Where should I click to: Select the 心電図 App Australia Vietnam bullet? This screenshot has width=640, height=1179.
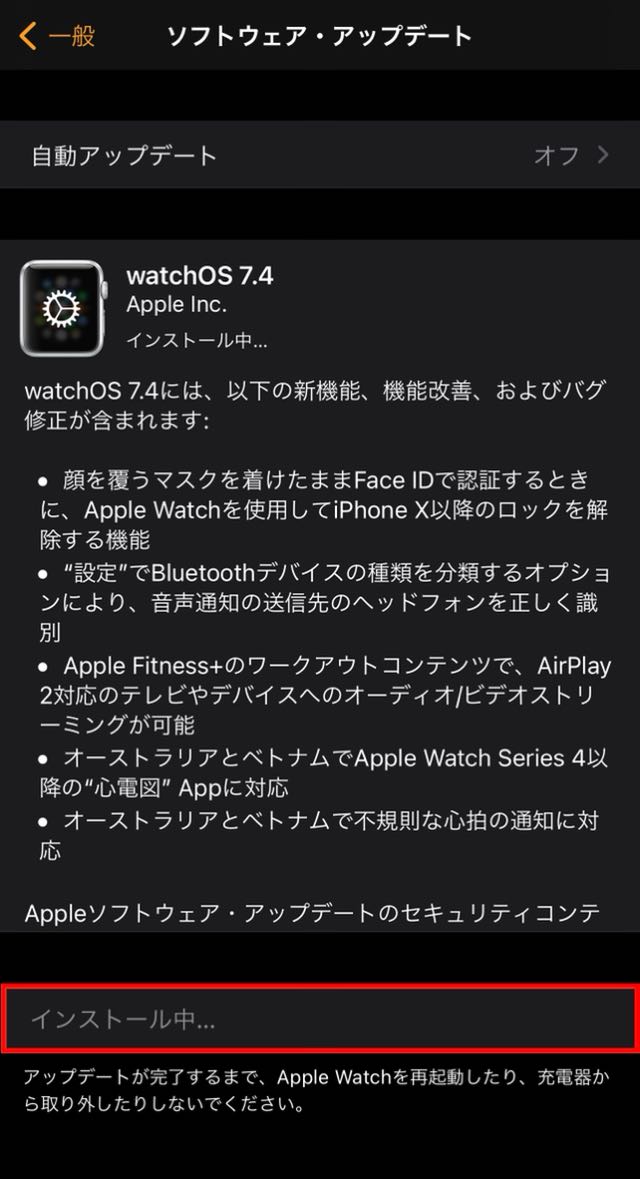point(323,772)
